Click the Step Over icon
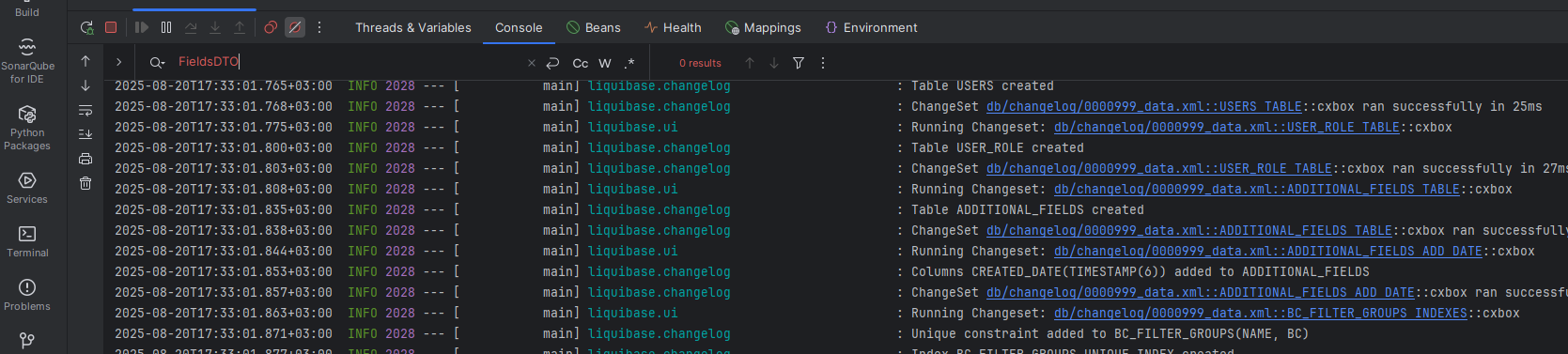This screenshot has width=1568, height=354. tap(191, 27)
